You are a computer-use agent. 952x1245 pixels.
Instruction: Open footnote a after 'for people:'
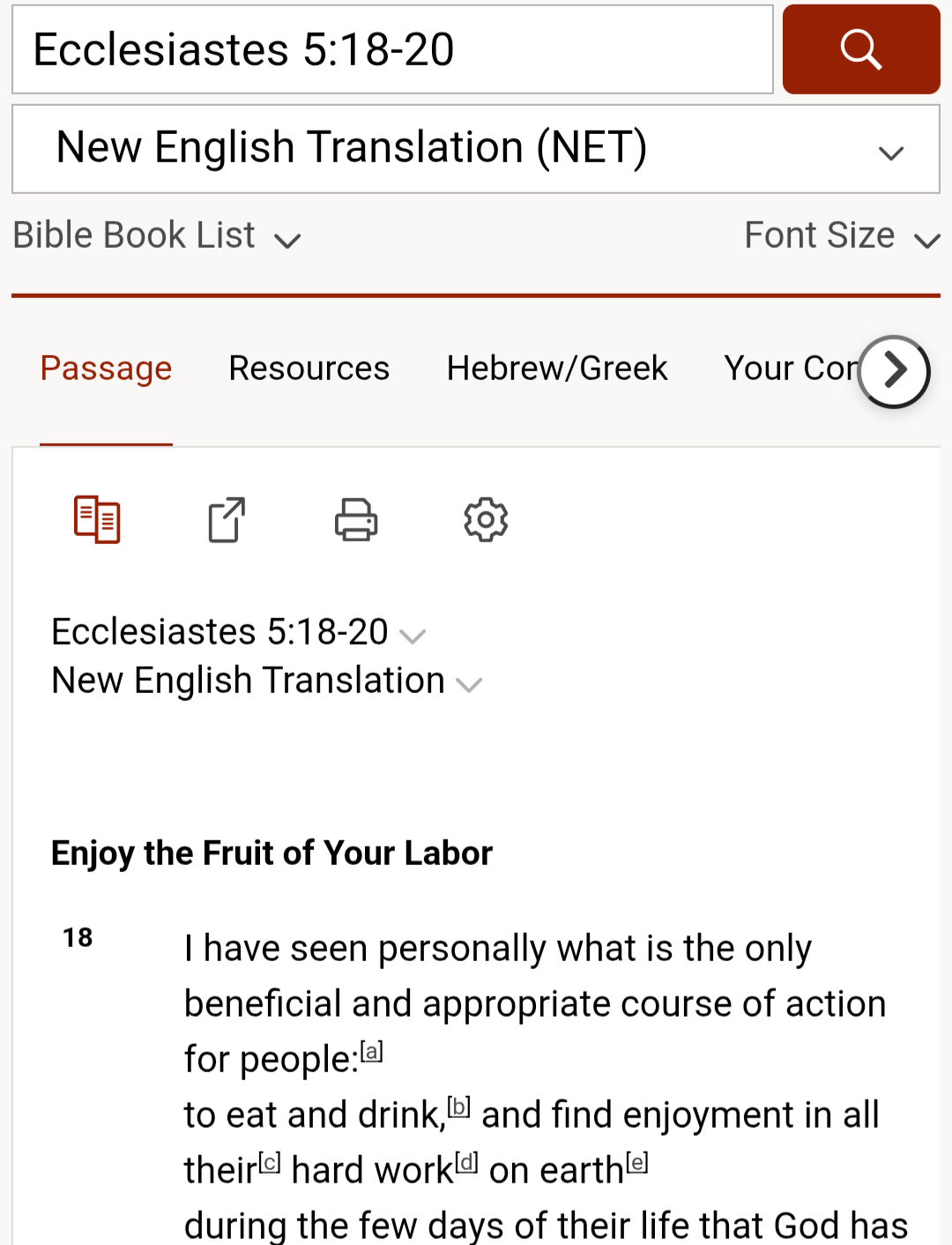(372, 1052)
